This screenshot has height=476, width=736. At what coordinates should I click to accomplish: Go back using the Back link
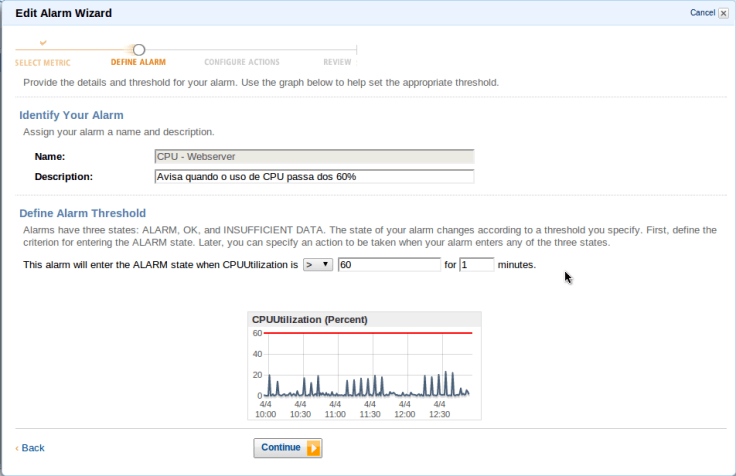click(32, 448)
